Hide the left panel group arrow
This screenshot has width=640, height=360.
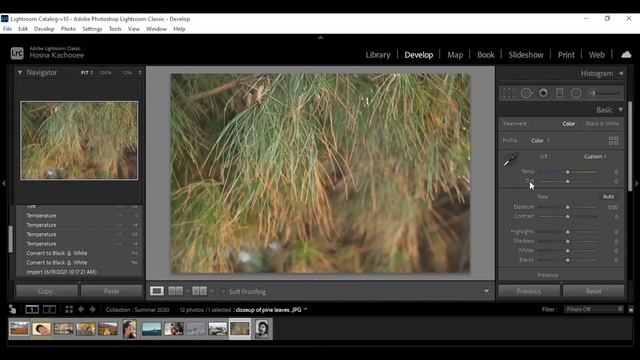click(x=4, y=183)
